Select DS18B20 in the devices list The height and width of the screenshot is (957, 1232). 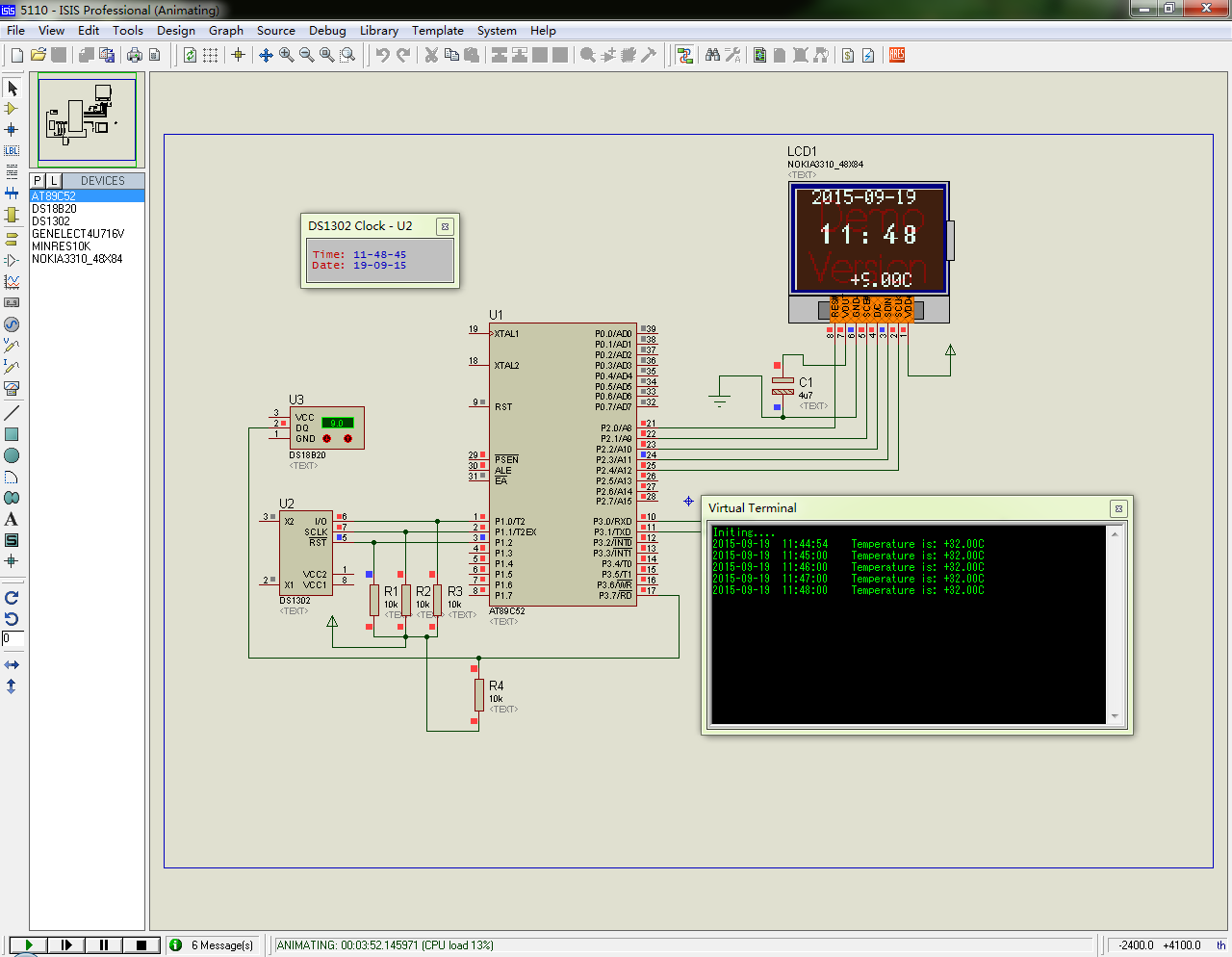(x=87, y=209)
